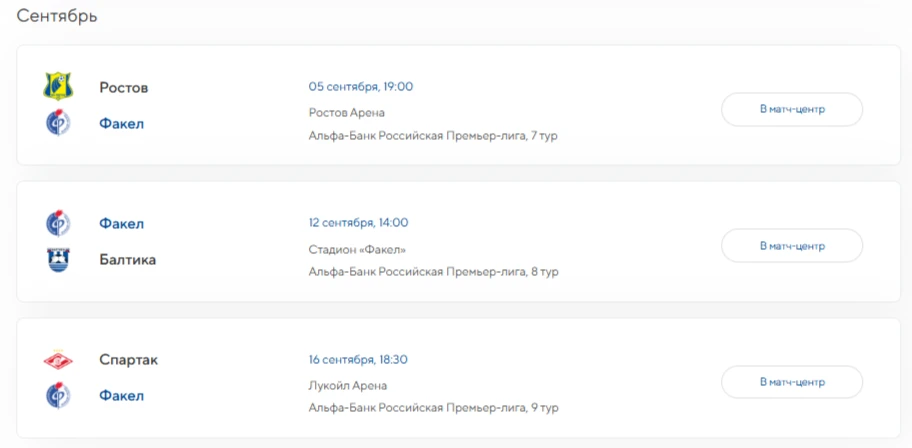Click Fakel logo in the Rostov match
Viewport: 912px width, 448px height.
[58, 123]
